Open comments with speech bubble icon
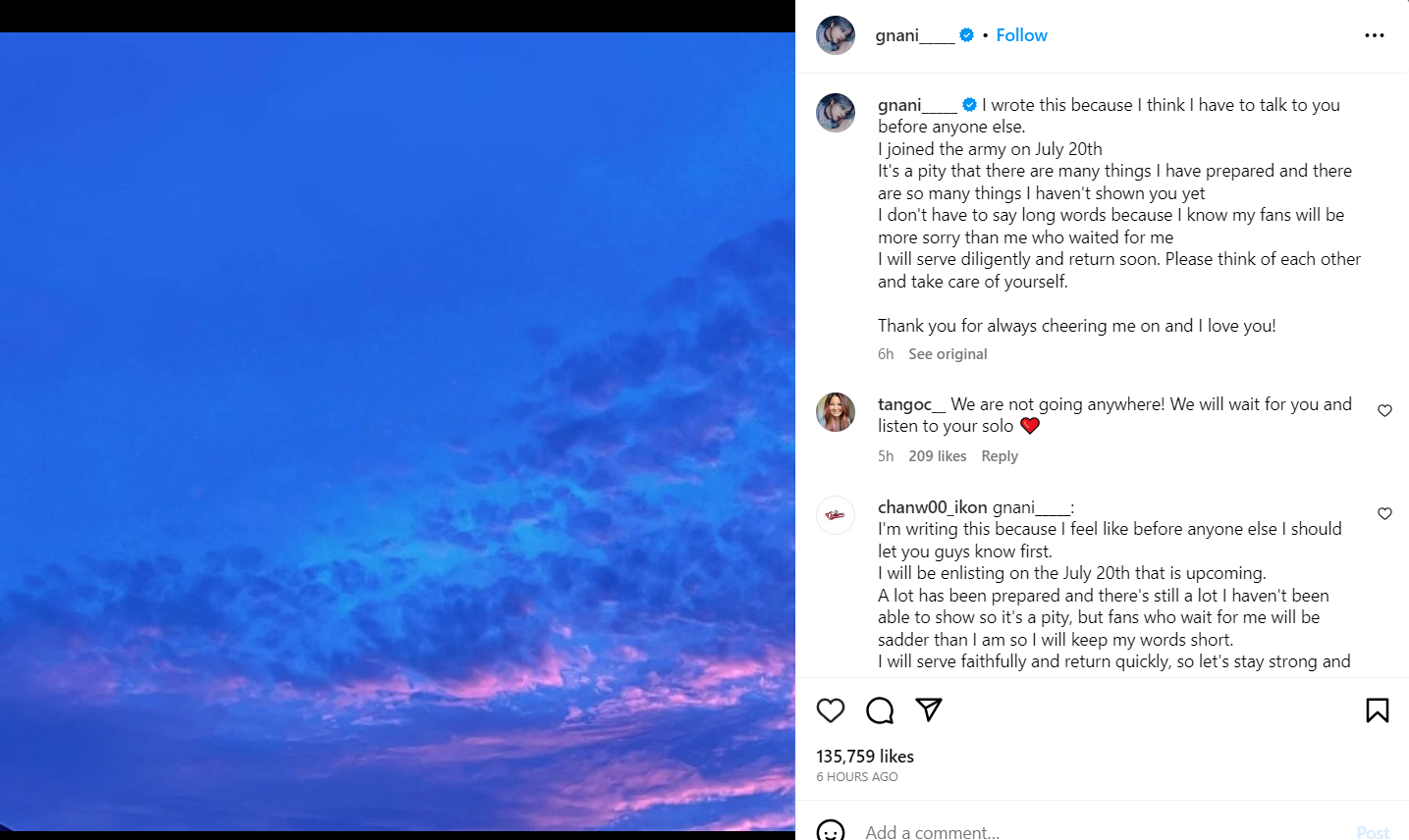Image resolution: width=1409 pixels, height=840 pixels. pos(880,710)
